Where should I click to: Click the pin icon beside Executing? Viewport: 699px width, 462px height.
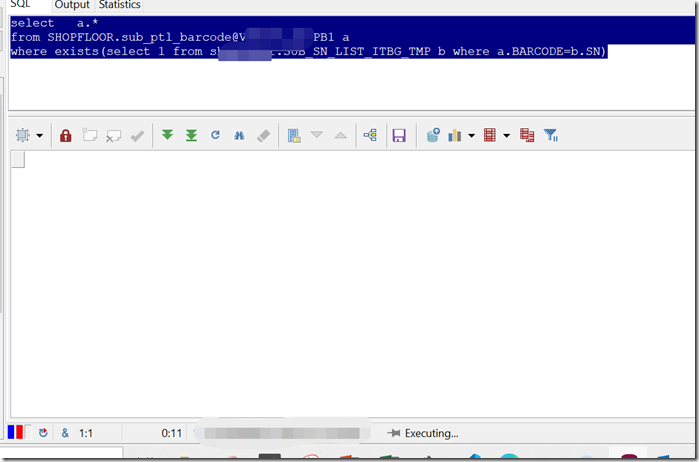(394, 433)
